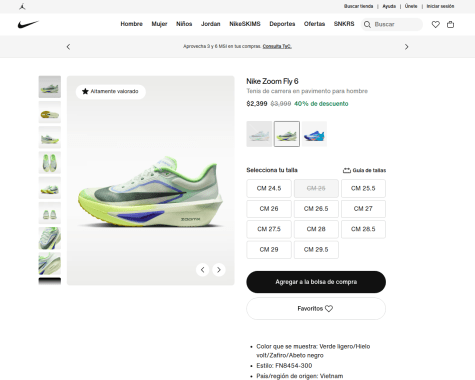The image size is (475, 380).
Task: Click Agregar a la bolsa de compra
Action: click(316, 282)
